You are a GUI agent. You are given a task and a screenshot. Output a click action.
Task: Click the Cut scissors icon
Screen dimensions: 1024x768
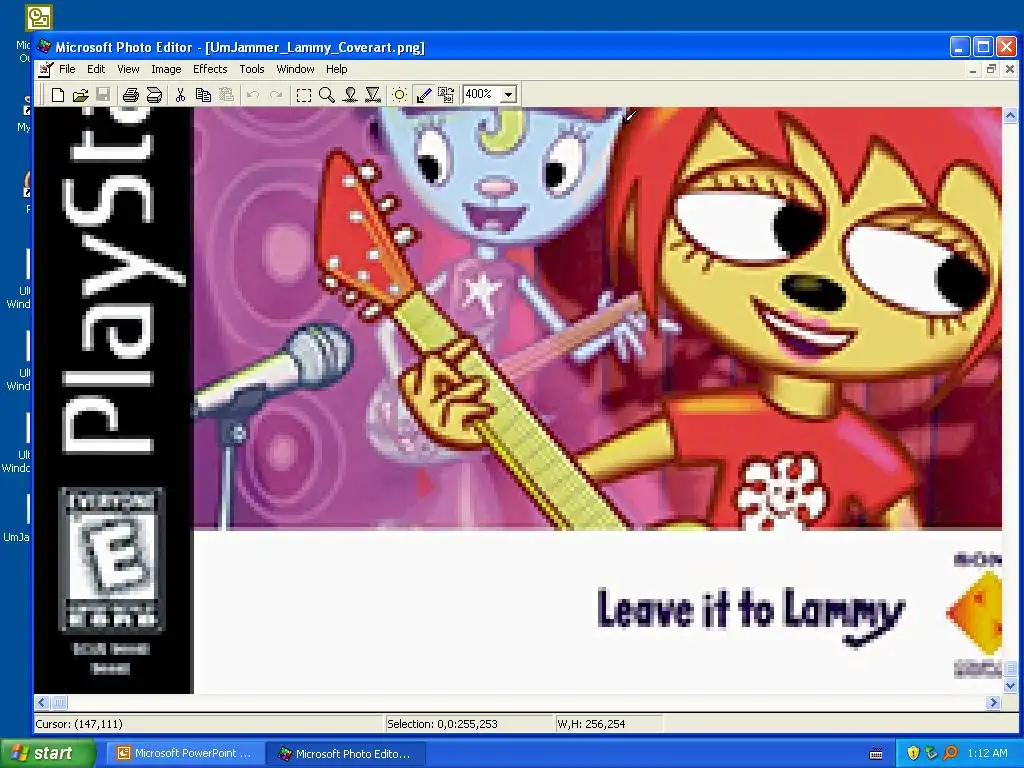(180, 95)
